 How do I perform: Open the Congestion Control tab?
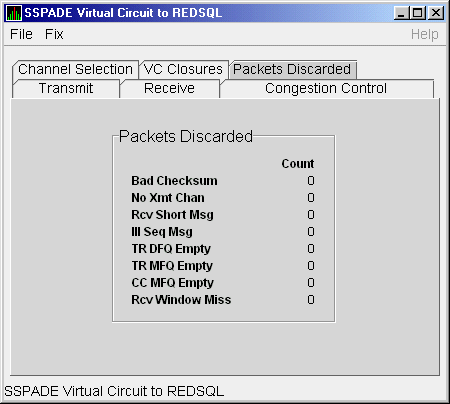[326, 89]
